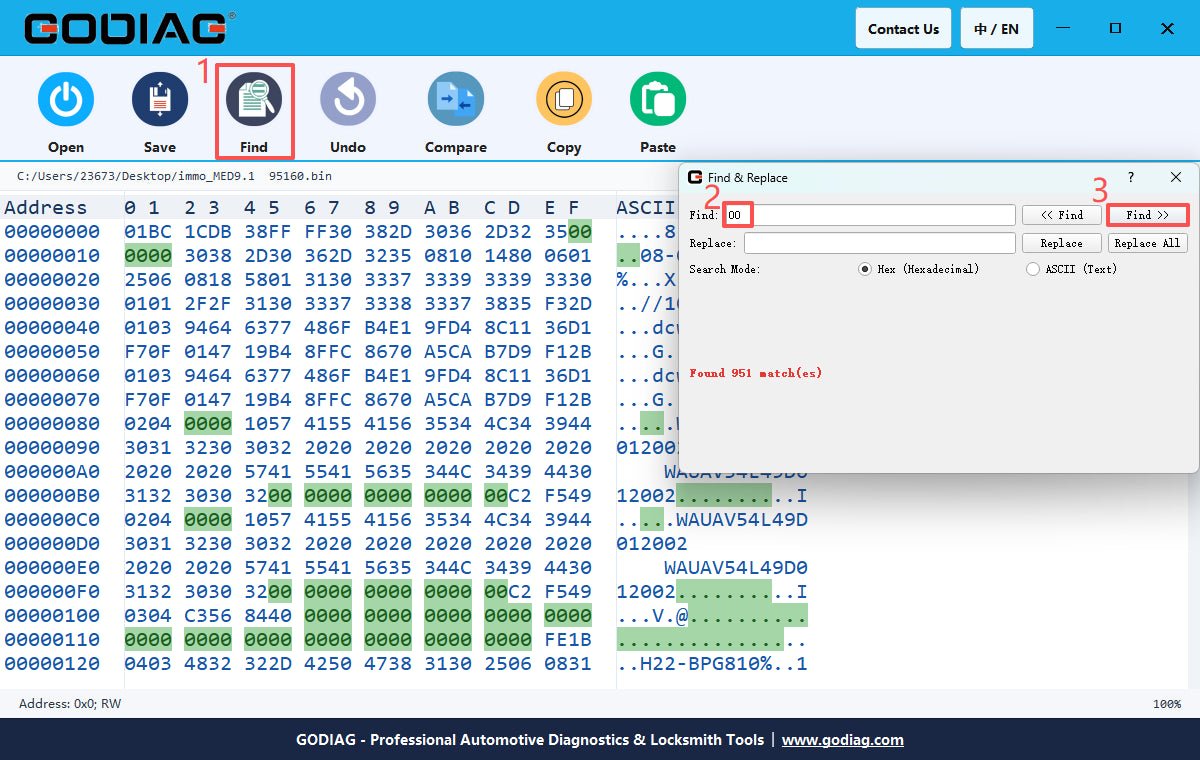Screen dimensions: 1200x760
Task: Open the Find tool
Action: click(254, 100)
